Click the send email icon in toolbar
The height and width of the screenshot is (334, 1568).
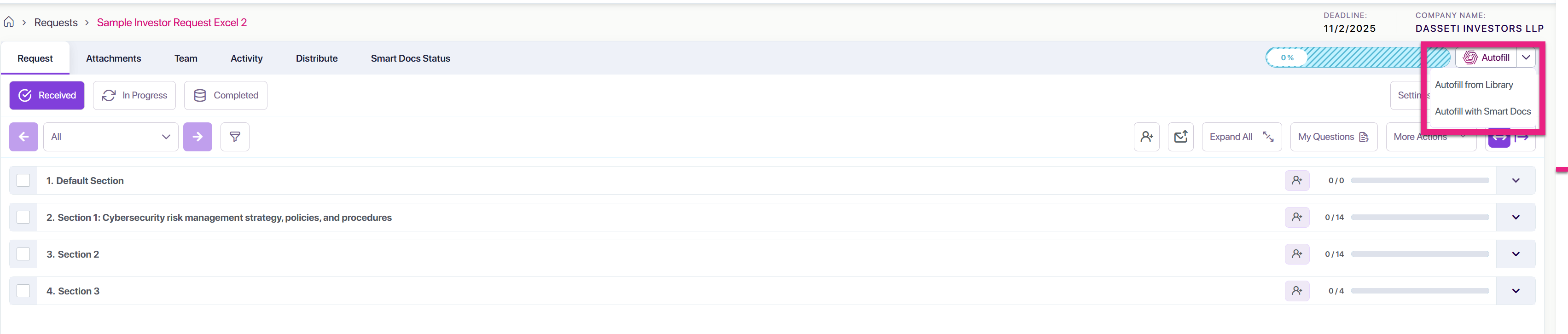1181,136
